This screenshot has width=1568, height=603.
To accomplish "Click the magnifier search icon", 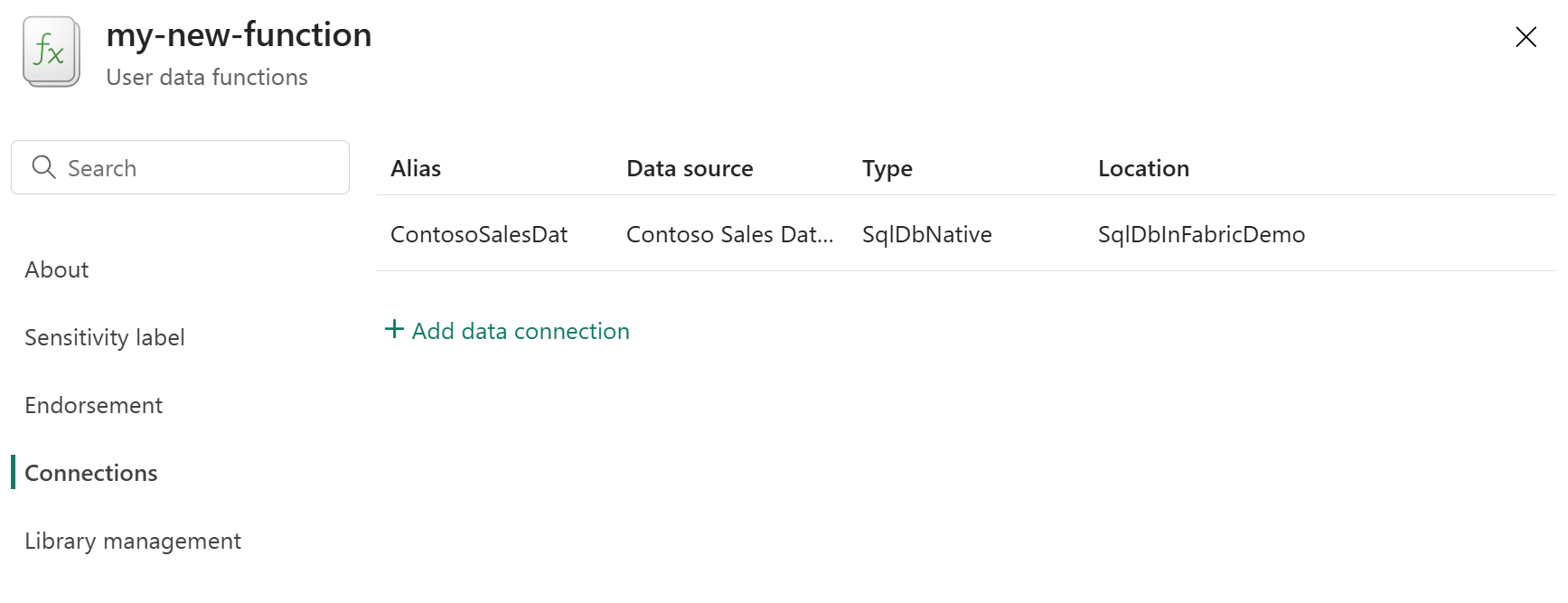I will click(43, 167).
